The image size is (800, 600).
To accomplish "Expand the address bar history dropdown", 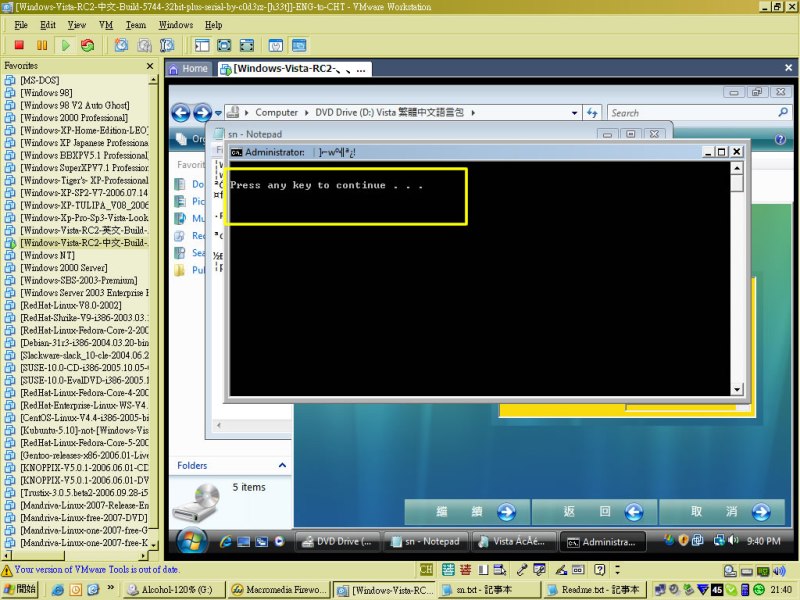I will [x=574, y=113].
